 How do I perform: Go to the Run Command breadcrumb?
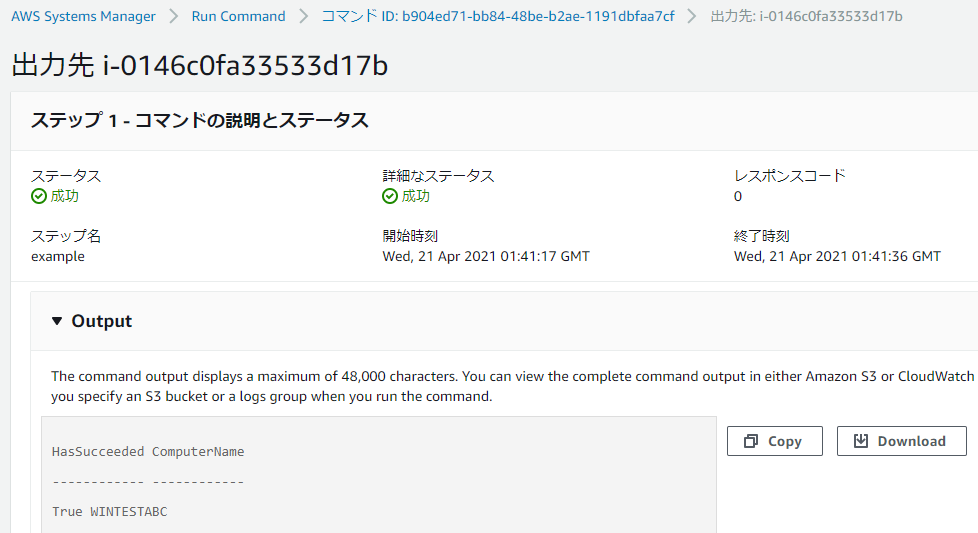click(238, 16)
